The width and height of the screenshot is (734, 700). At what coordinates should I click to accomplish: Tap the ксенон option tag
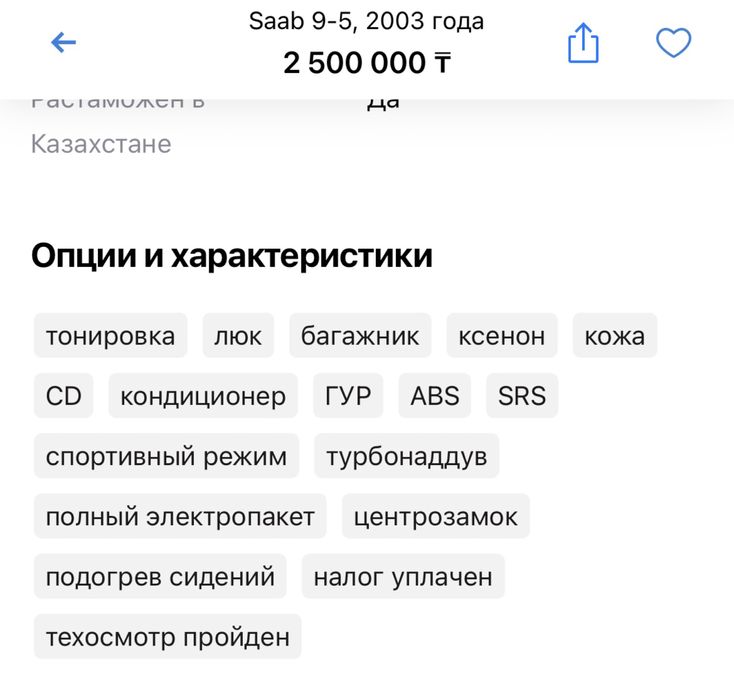tap(501, 336)
